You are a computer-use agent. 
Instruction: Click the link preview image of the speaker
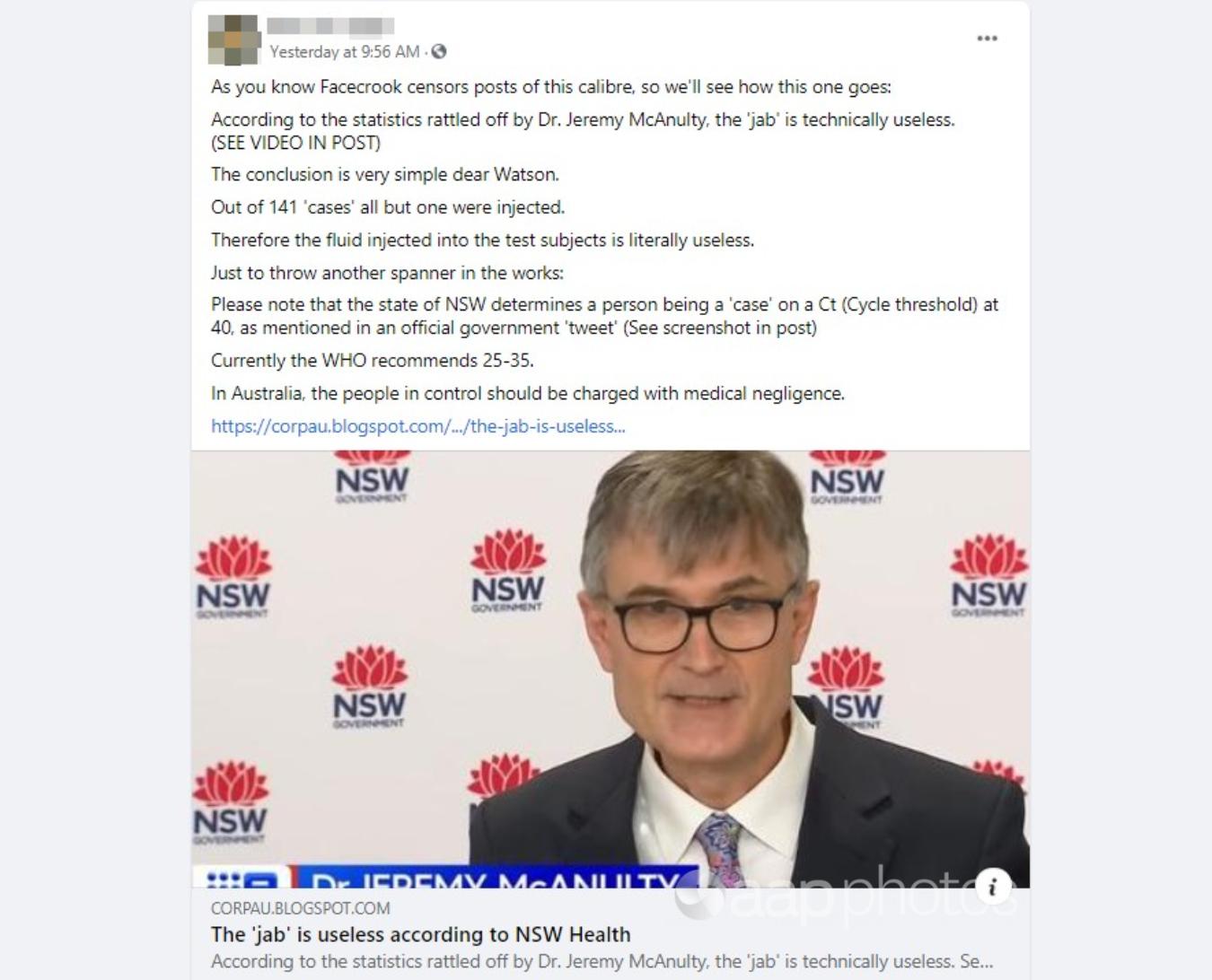coord(610,669)
